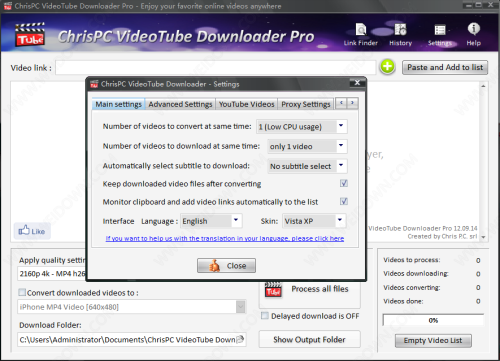This screenshot has height=361, width=500.
Task: Close the Settings dialog with the X
Action: point(357,83)
